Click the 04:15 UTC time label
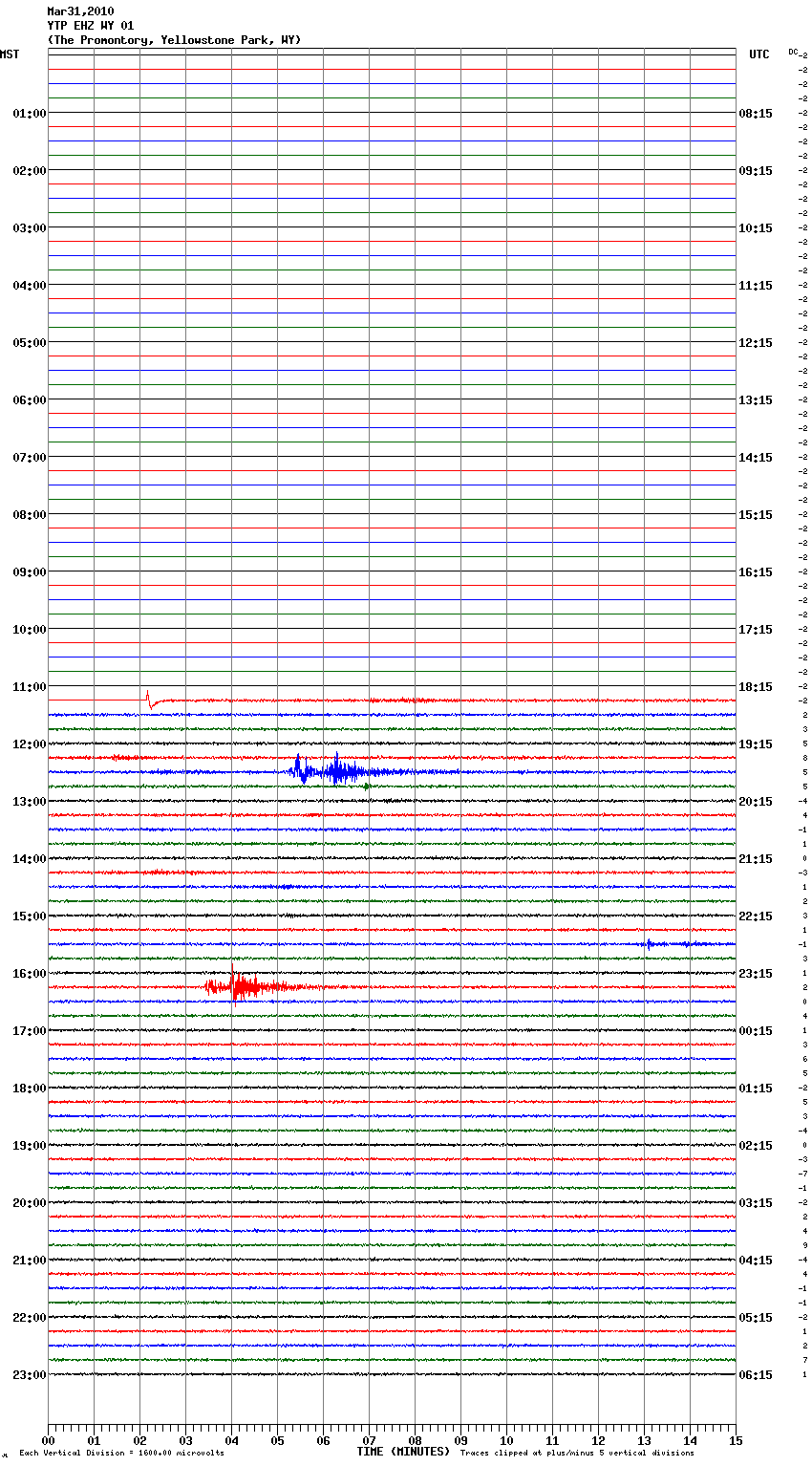 pos(756,1261)
